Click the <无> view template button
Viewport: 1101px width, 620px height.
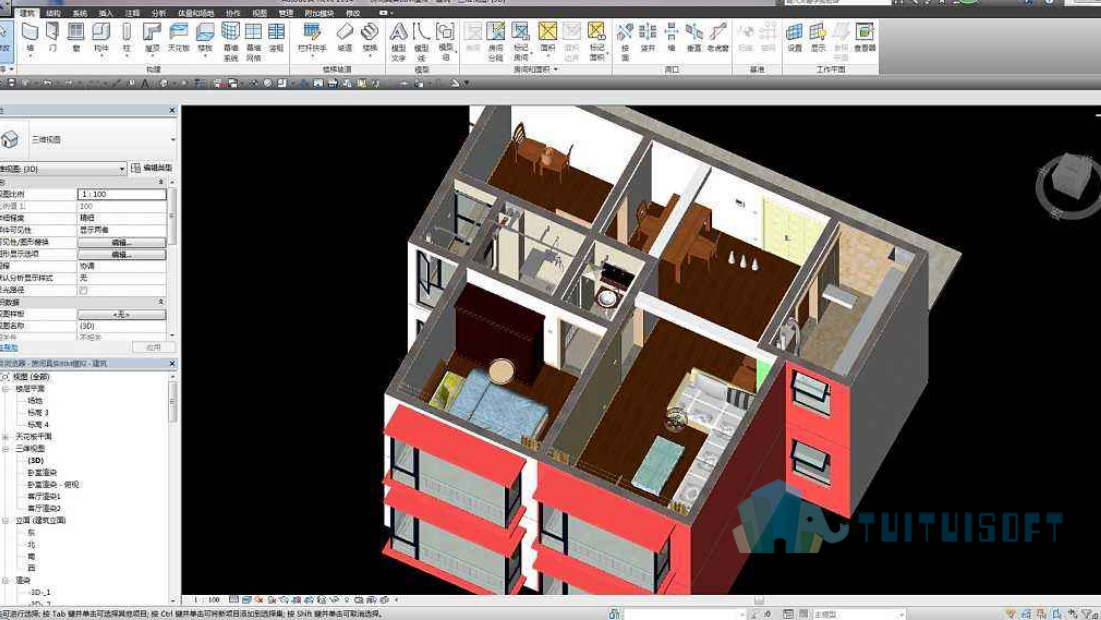[121, 315]
